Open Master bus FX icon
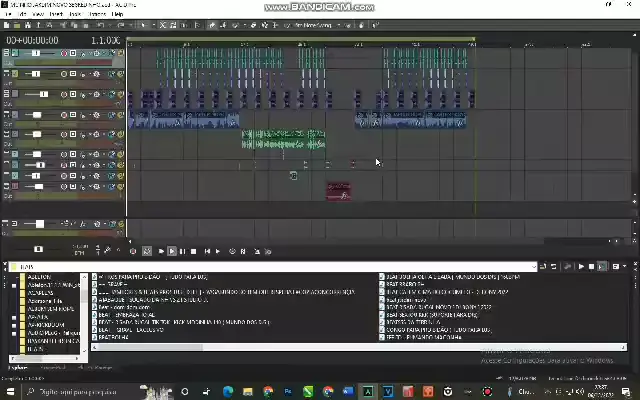The width and height of the screenshot is (640, 400). tap(83, 224)
